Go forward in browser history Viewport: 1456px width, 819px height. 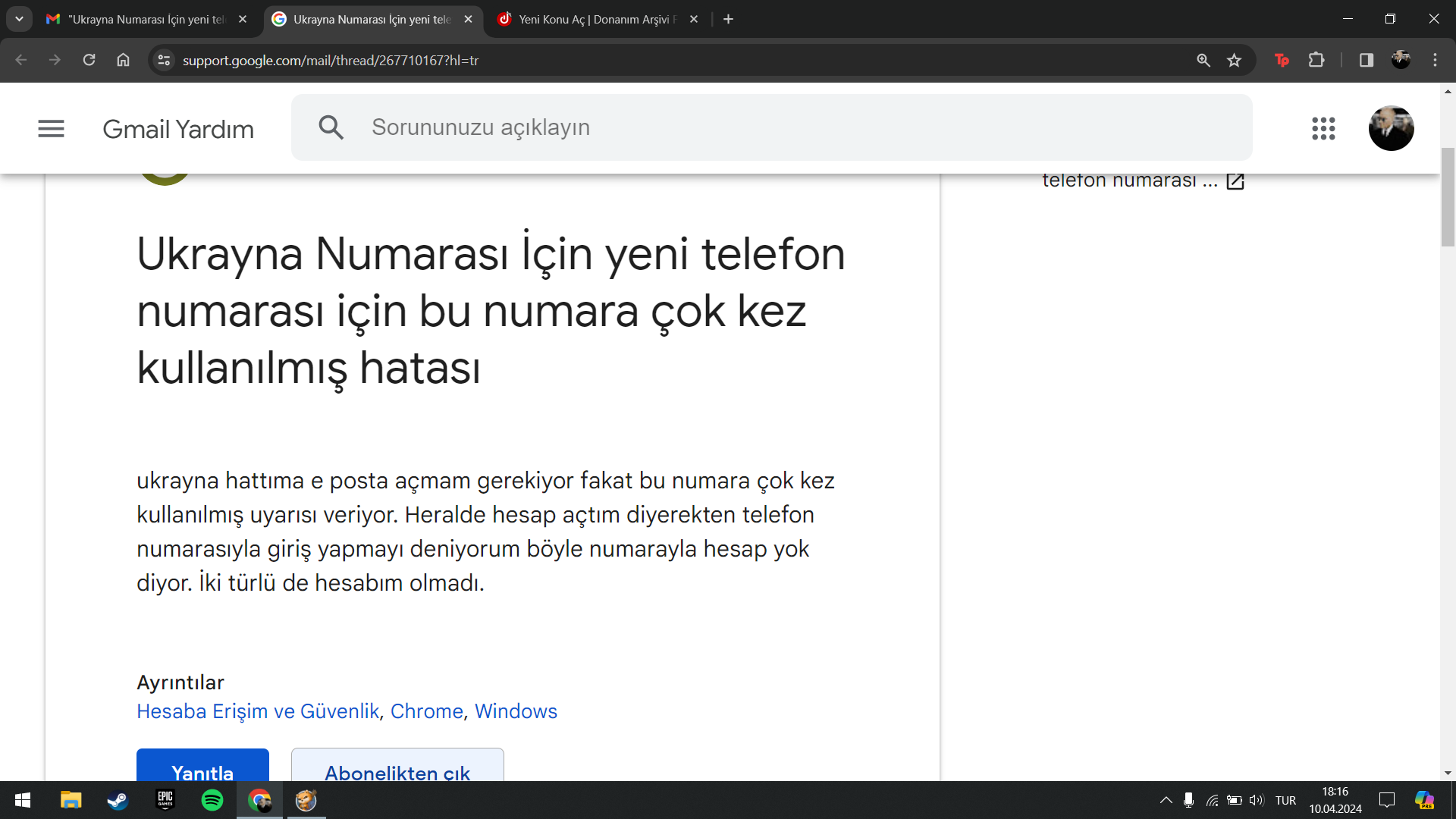point(55,60)
